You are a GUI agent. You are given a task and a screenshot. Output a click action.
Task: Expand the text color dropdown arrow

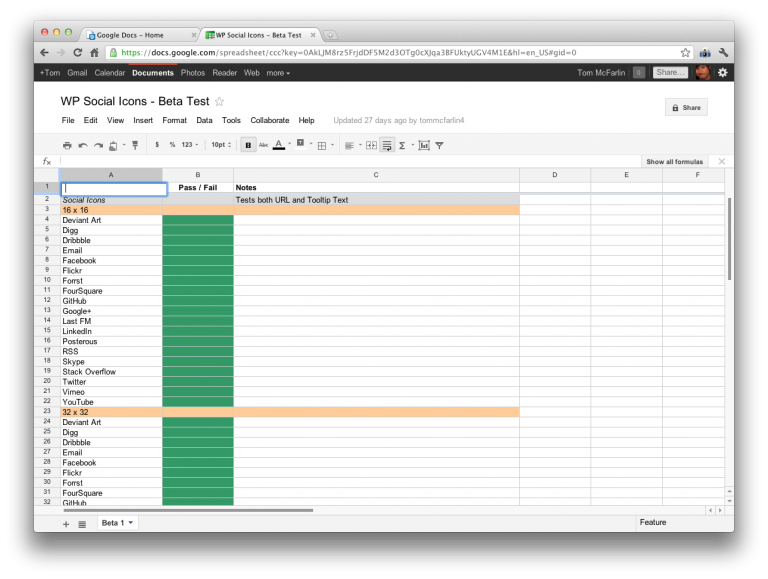pyautogui.click(x=289, y=144)
